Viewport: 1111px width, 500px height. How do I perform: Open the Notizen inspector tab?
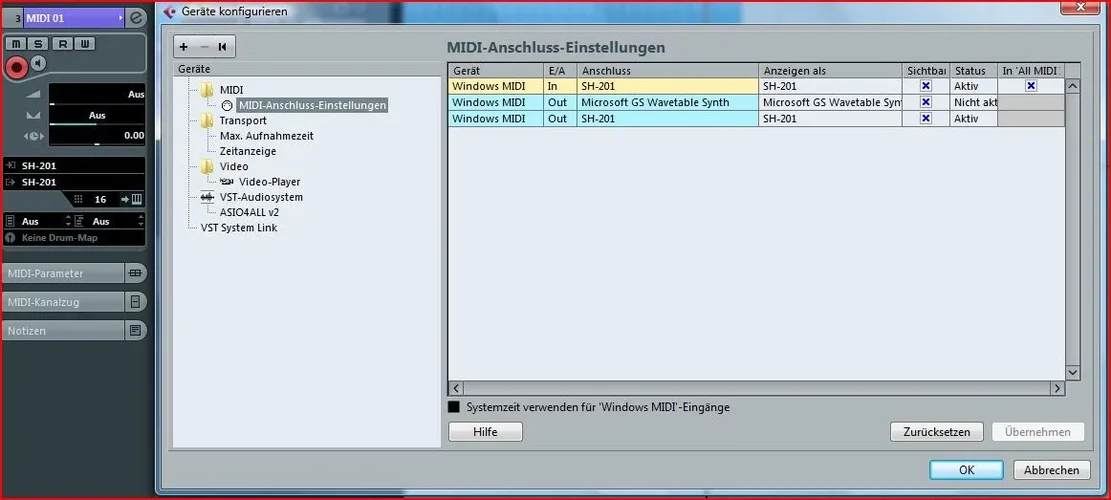coord(64,331)
